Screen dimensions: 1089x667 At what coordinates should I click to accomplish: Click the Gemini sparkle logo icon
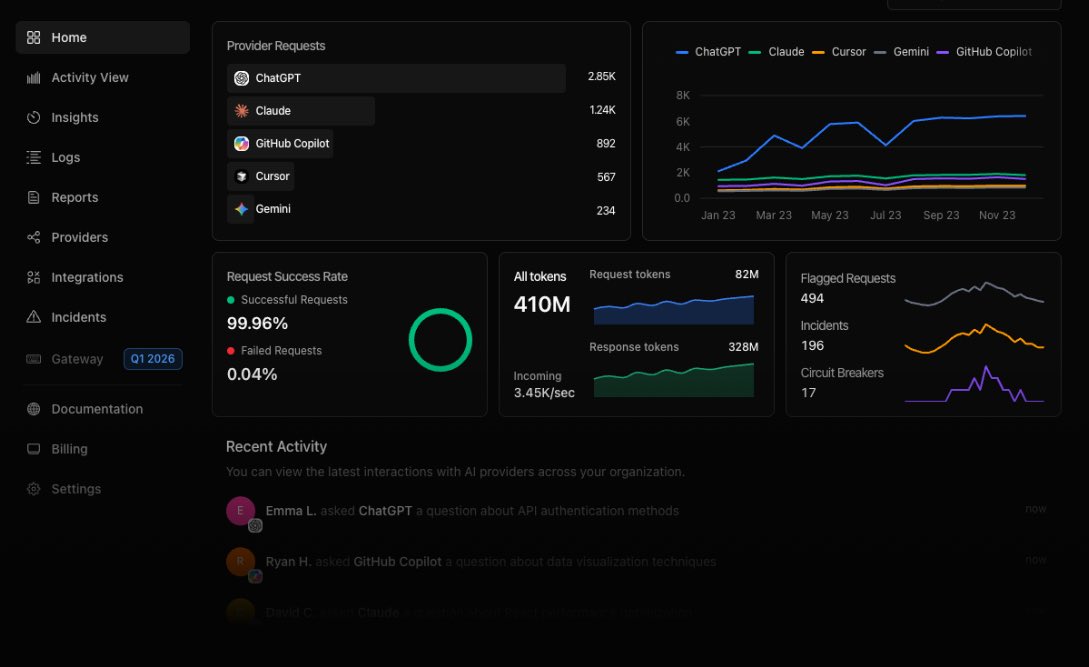click(241, 209)
